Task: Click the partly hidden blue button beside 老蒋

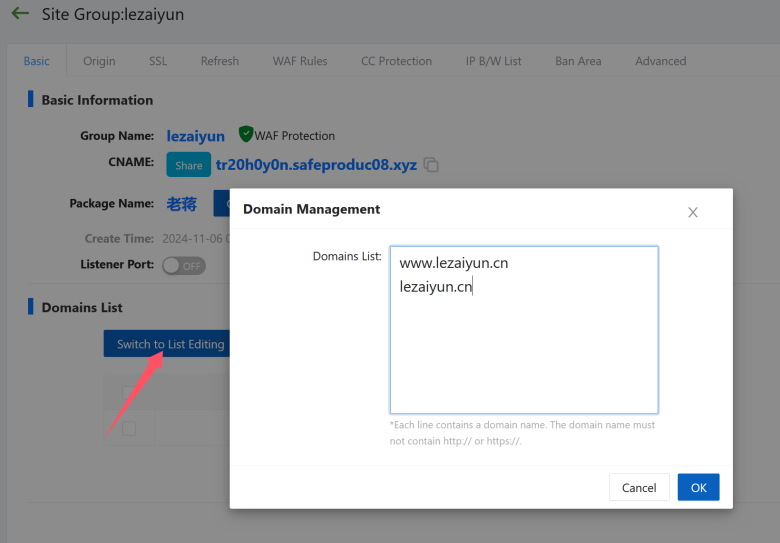Action: coord(222,203)
